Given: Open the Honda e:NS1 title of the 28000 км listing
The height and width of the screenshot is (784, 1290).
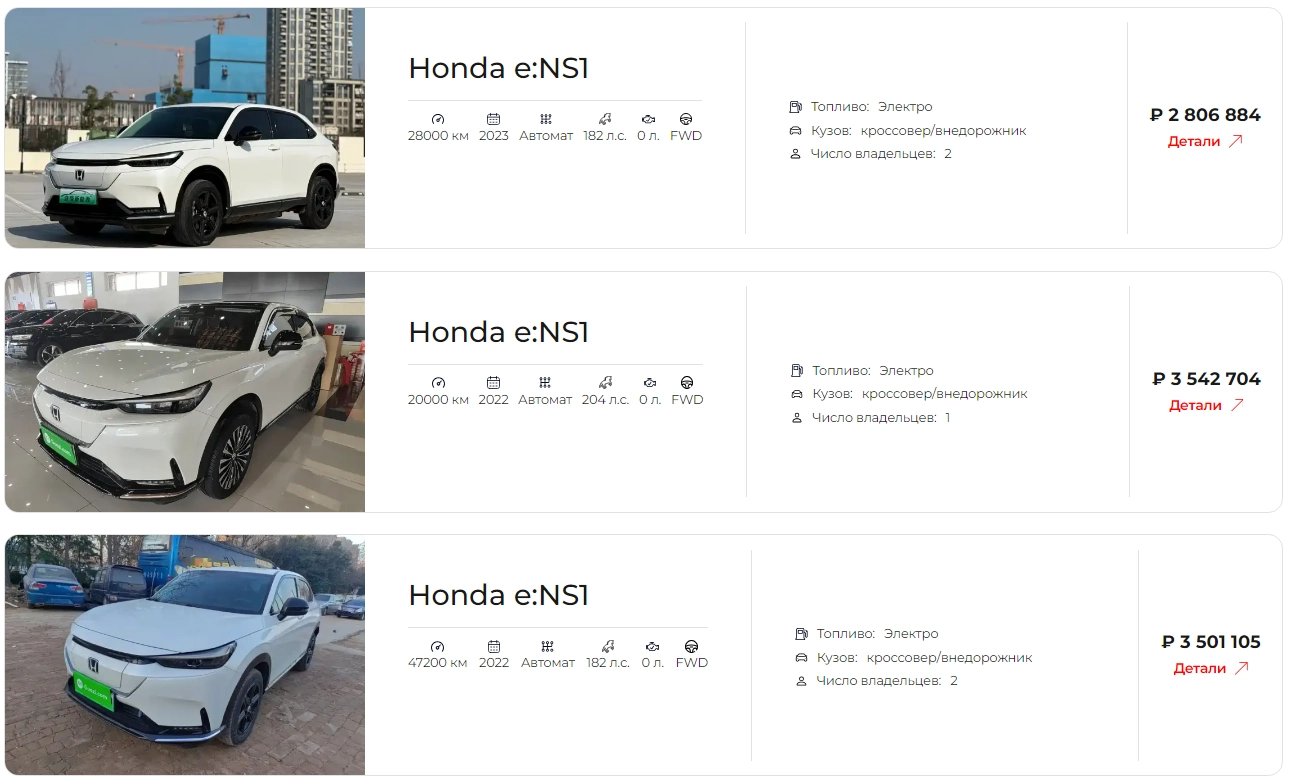Looking at the screenshot, I should coord(498,68).
